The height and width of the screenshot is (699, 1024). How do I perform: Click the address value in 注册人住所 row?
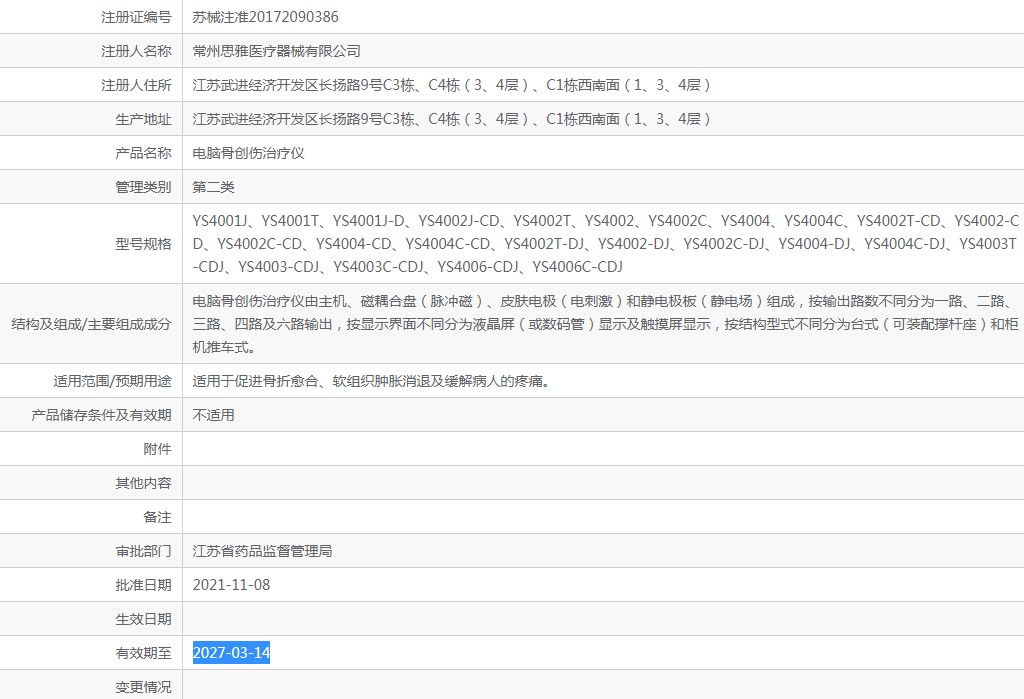(451, 85)
